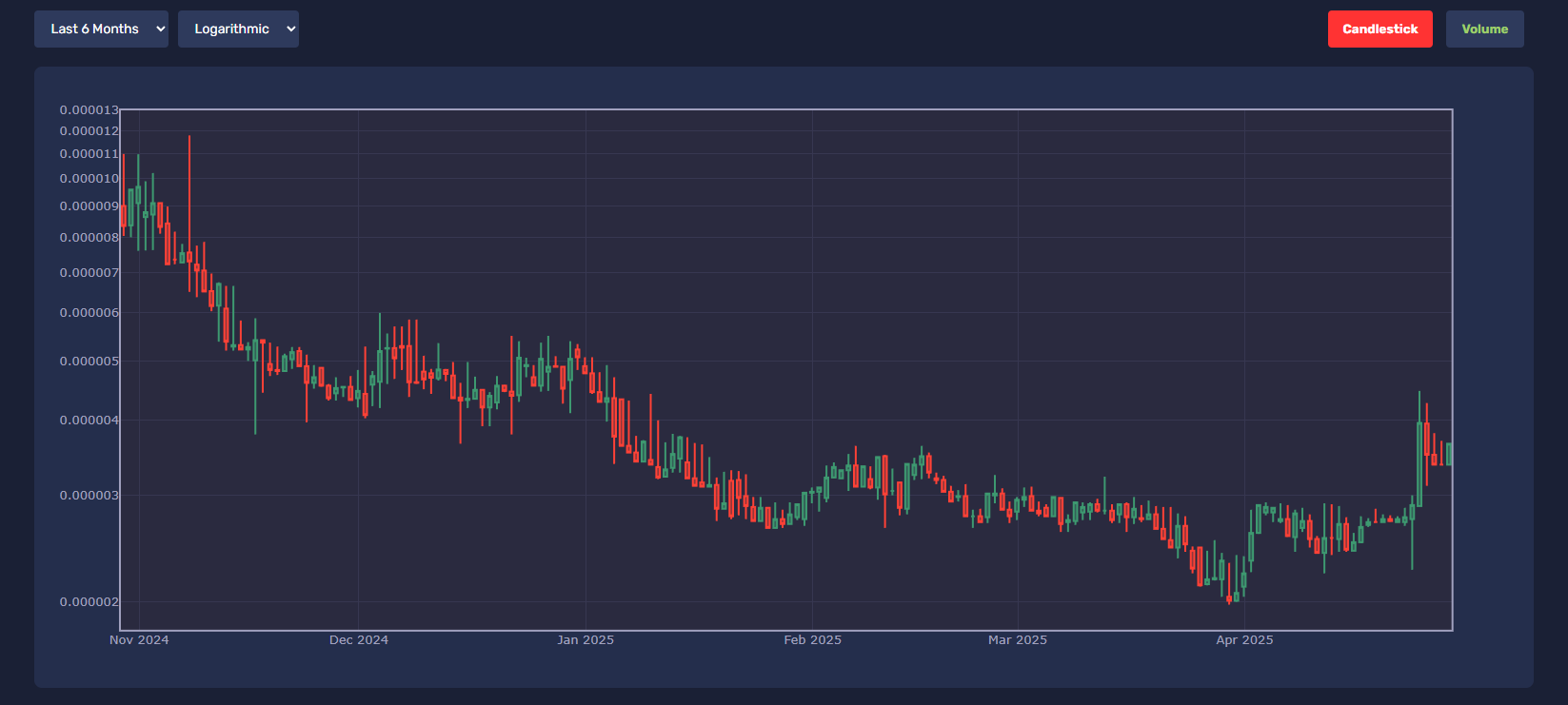Click the Dec 2024 x-axis label
This screenshot has height=705, width=1568.
click(359, 639)
